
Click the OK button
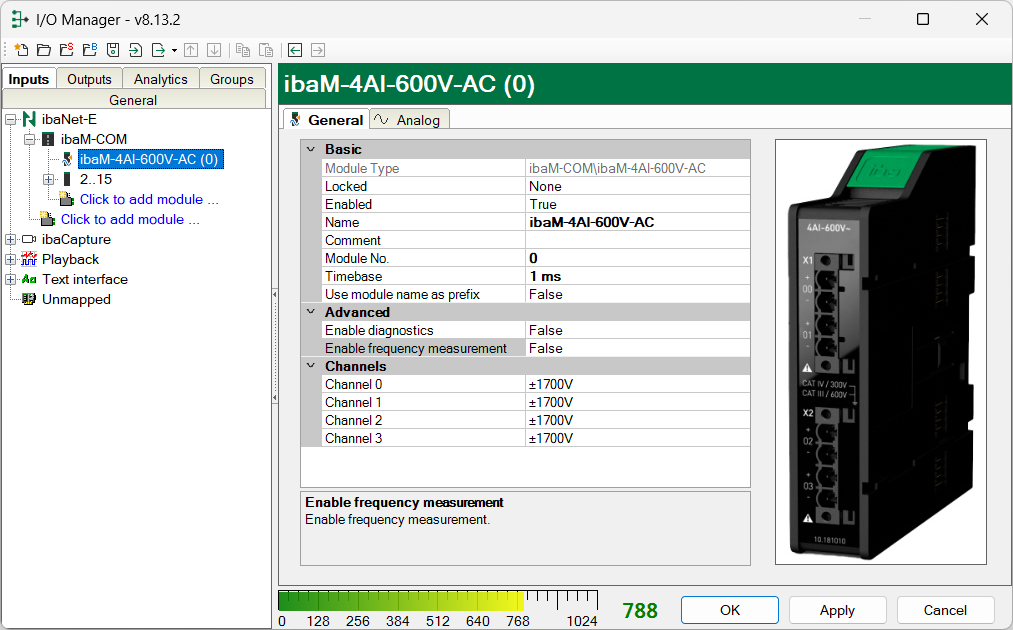(x=730, y=610)
